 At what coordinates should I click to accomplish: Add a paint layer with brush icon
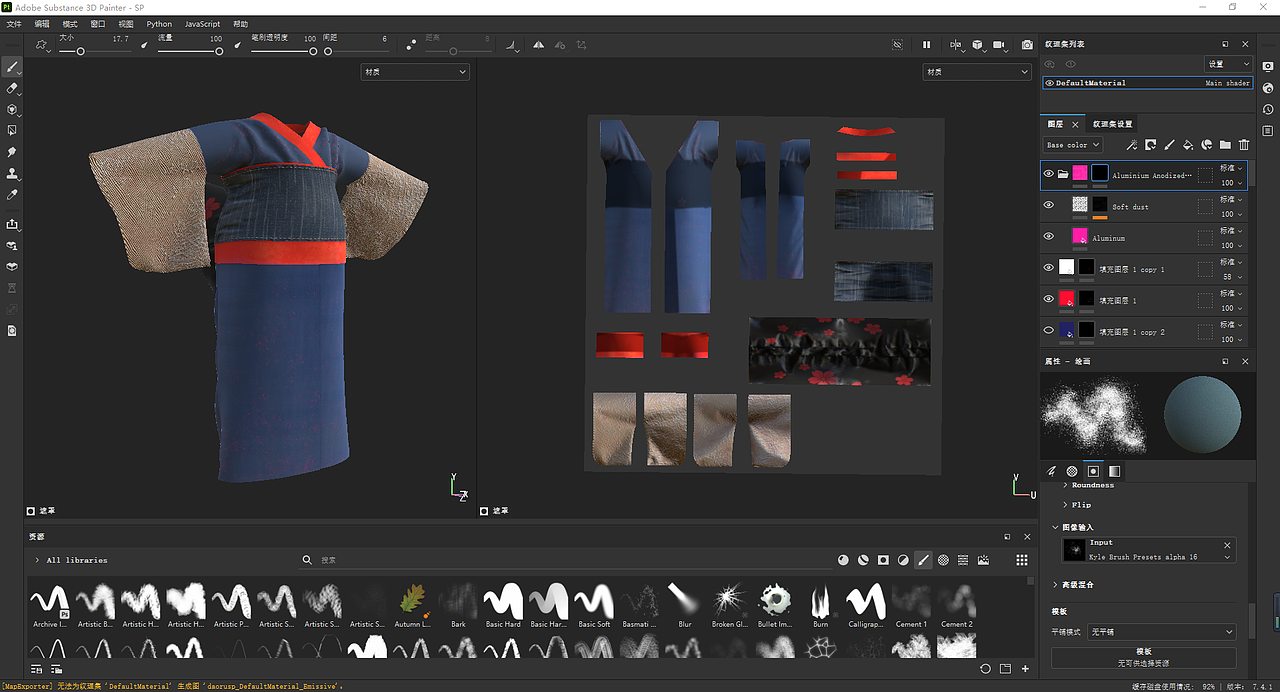pyautogui.click(x=1168, y=145)
